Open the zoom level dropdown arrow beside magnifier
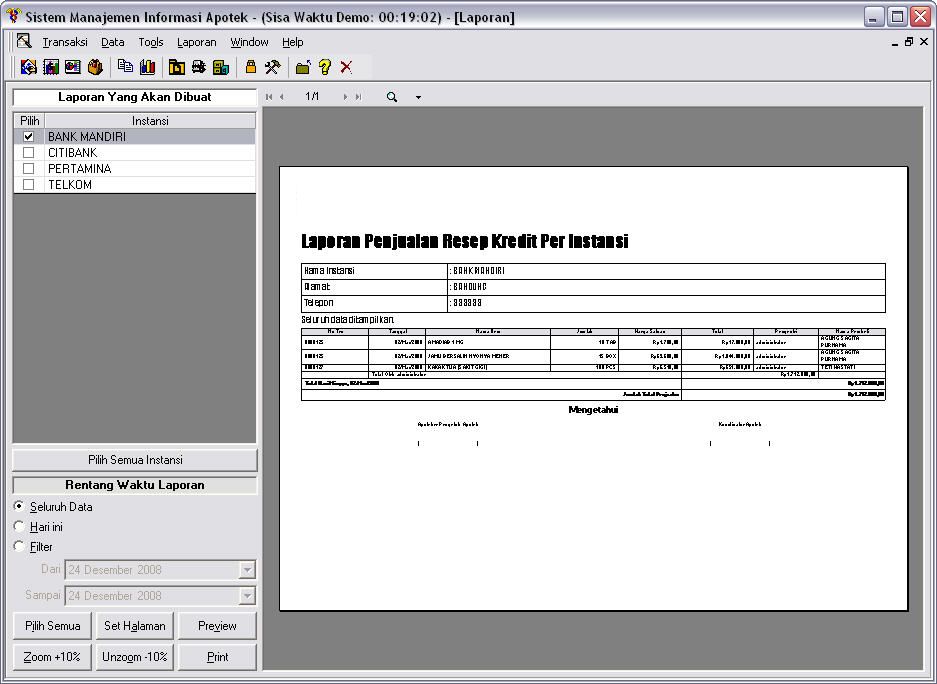This screenshot has height=684, width=937. 418,97
